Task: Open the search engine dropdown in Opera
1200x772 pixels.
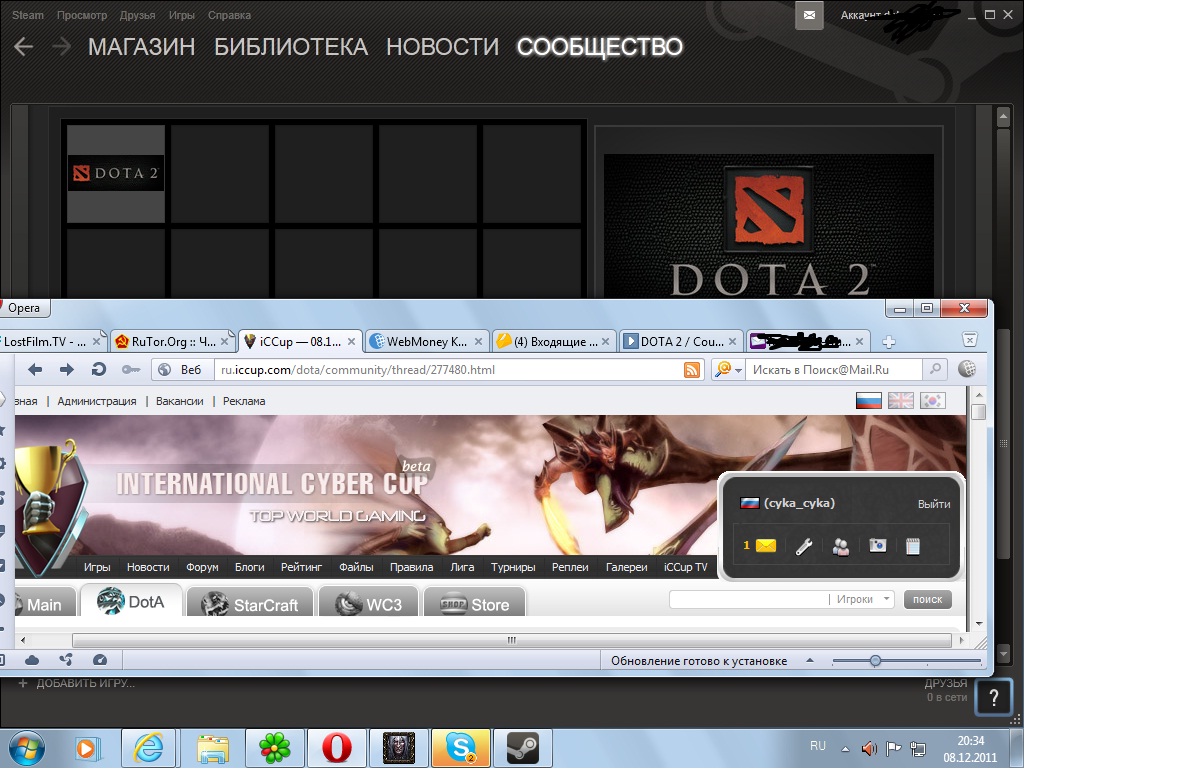Action: point(728,370)
